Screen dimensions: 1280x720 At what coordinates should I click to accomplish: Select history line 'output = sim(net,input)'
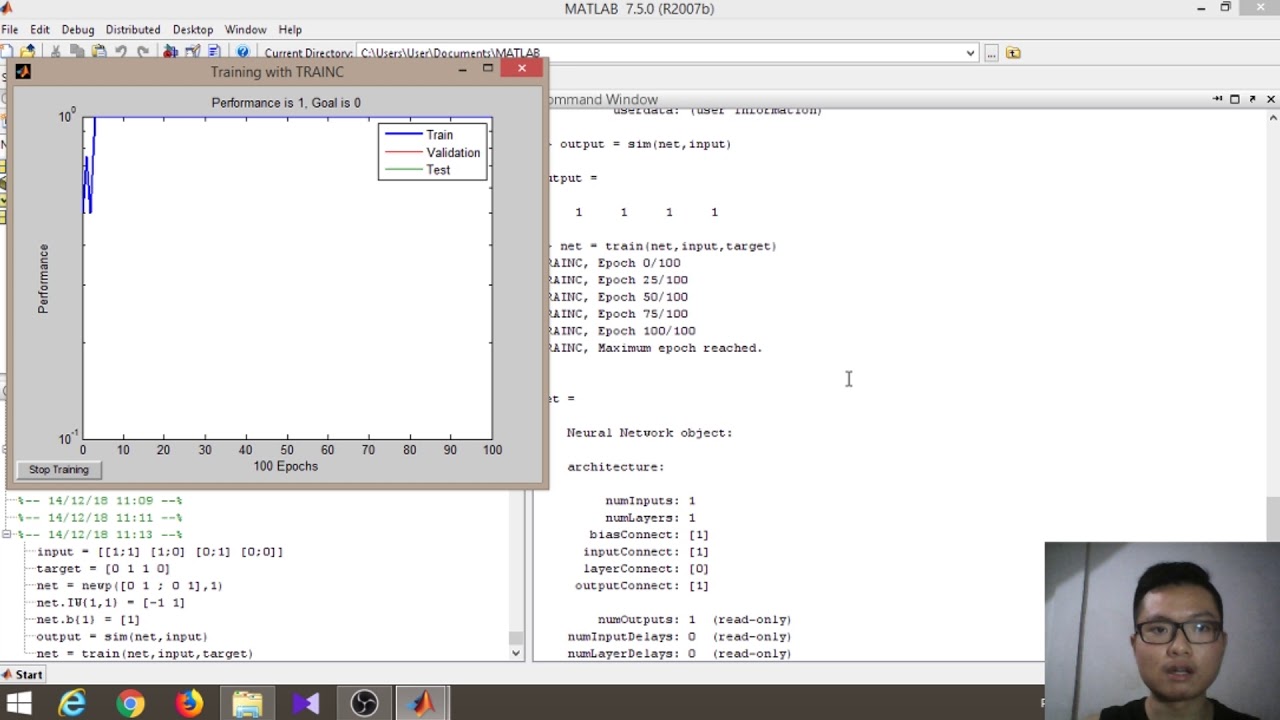click(x=122, y=636)
